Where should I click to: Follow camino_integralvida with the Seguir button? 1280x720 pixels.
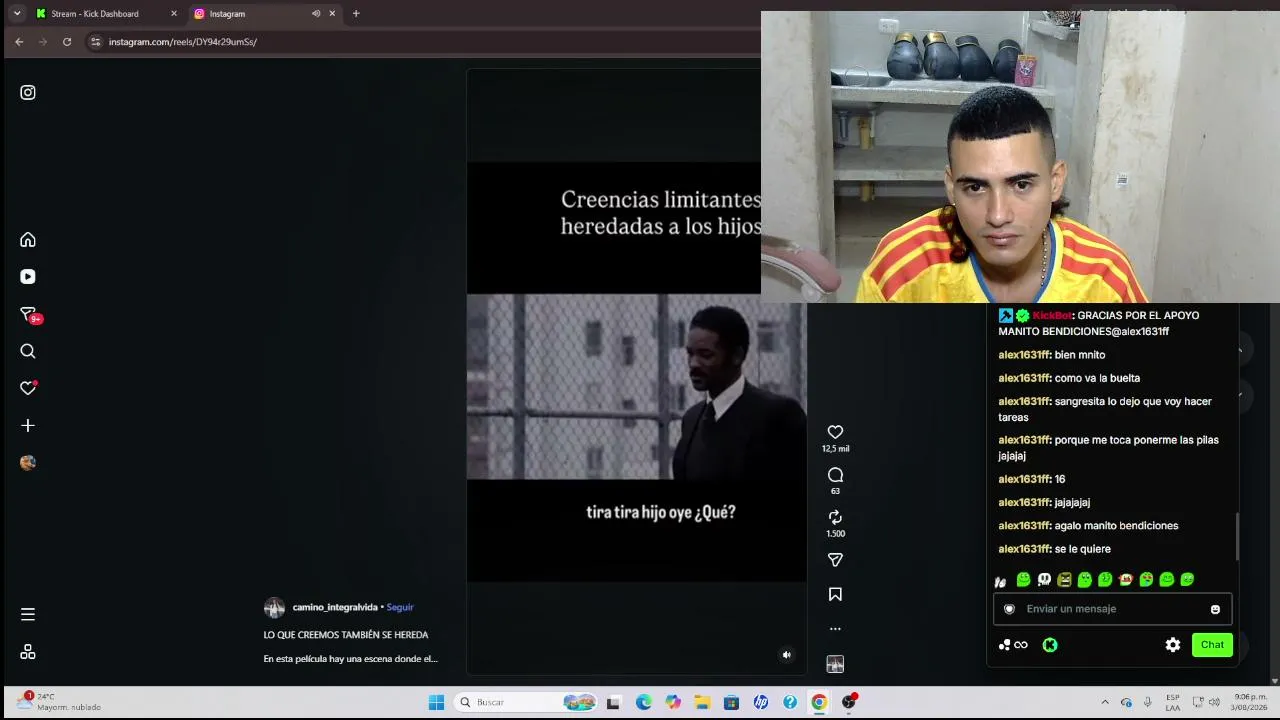tap(400, 607)
